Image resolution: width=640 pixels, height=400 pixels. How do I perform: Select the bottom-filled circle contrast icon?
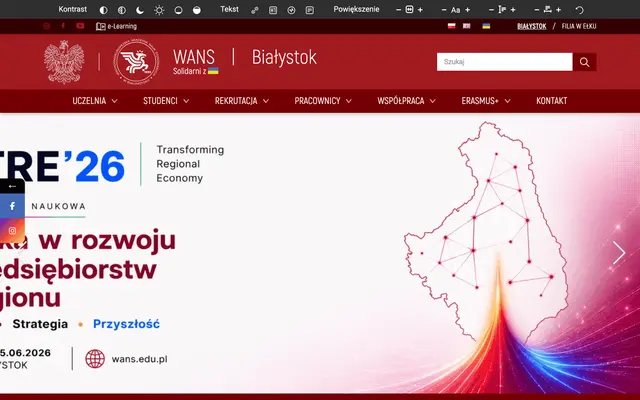[x=178, y=10]
